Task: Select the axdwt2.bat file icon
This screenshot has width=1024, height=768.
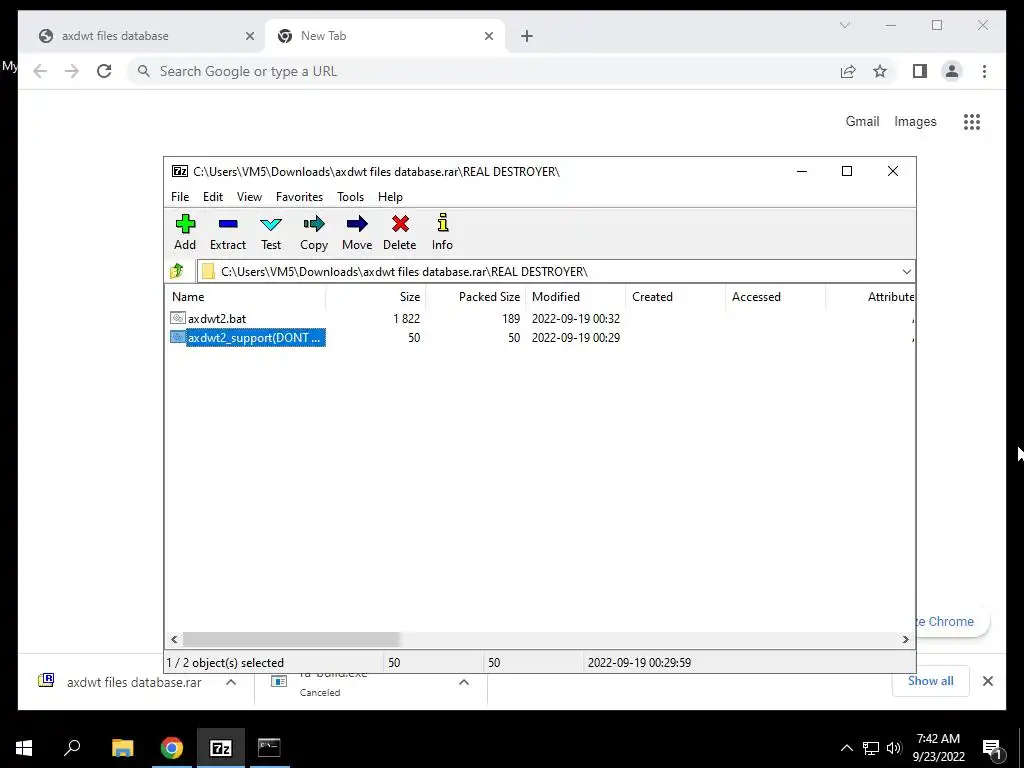Action: pos(178,318)
